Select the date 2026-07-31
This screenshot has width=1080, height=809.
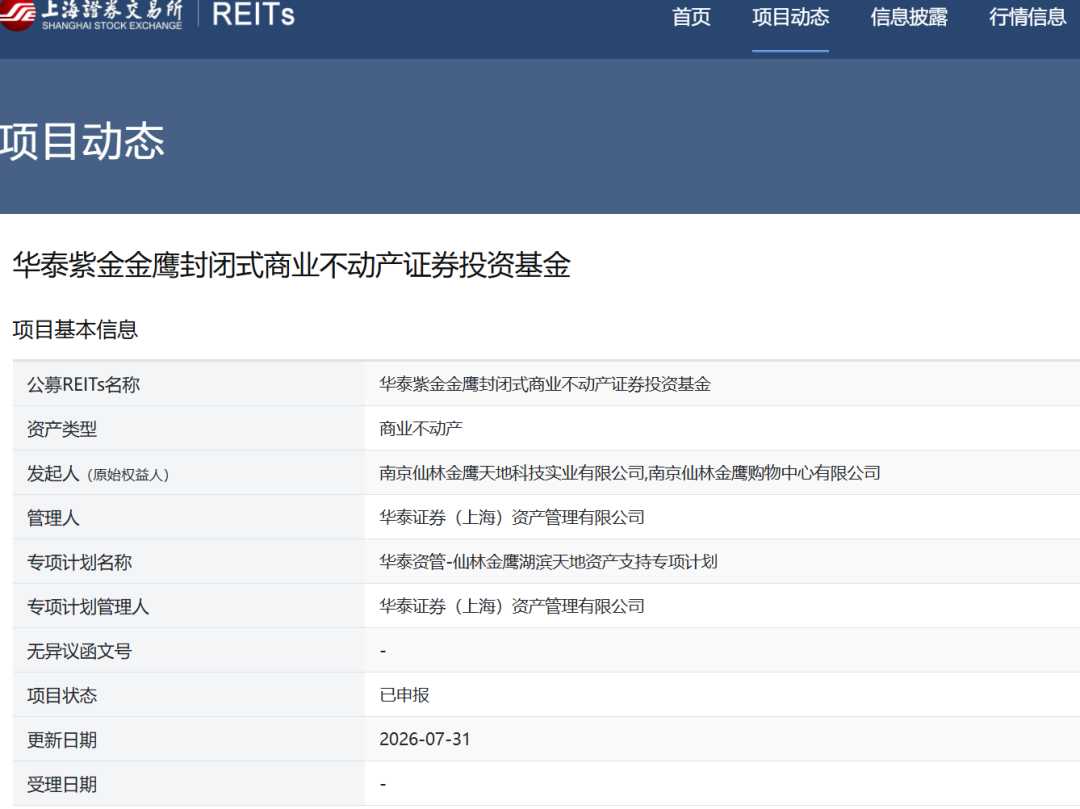(x=425, y=739)
